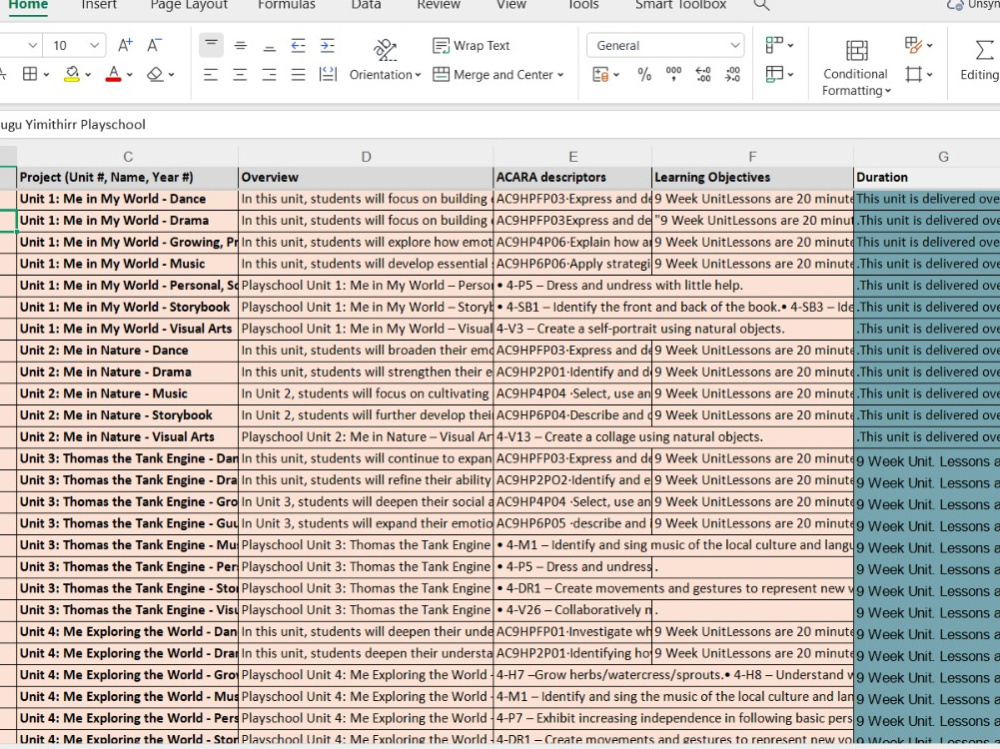Expand the Clear eraser dropdown arrow
The image size is (1000, 749).
(x=172, y=75)
